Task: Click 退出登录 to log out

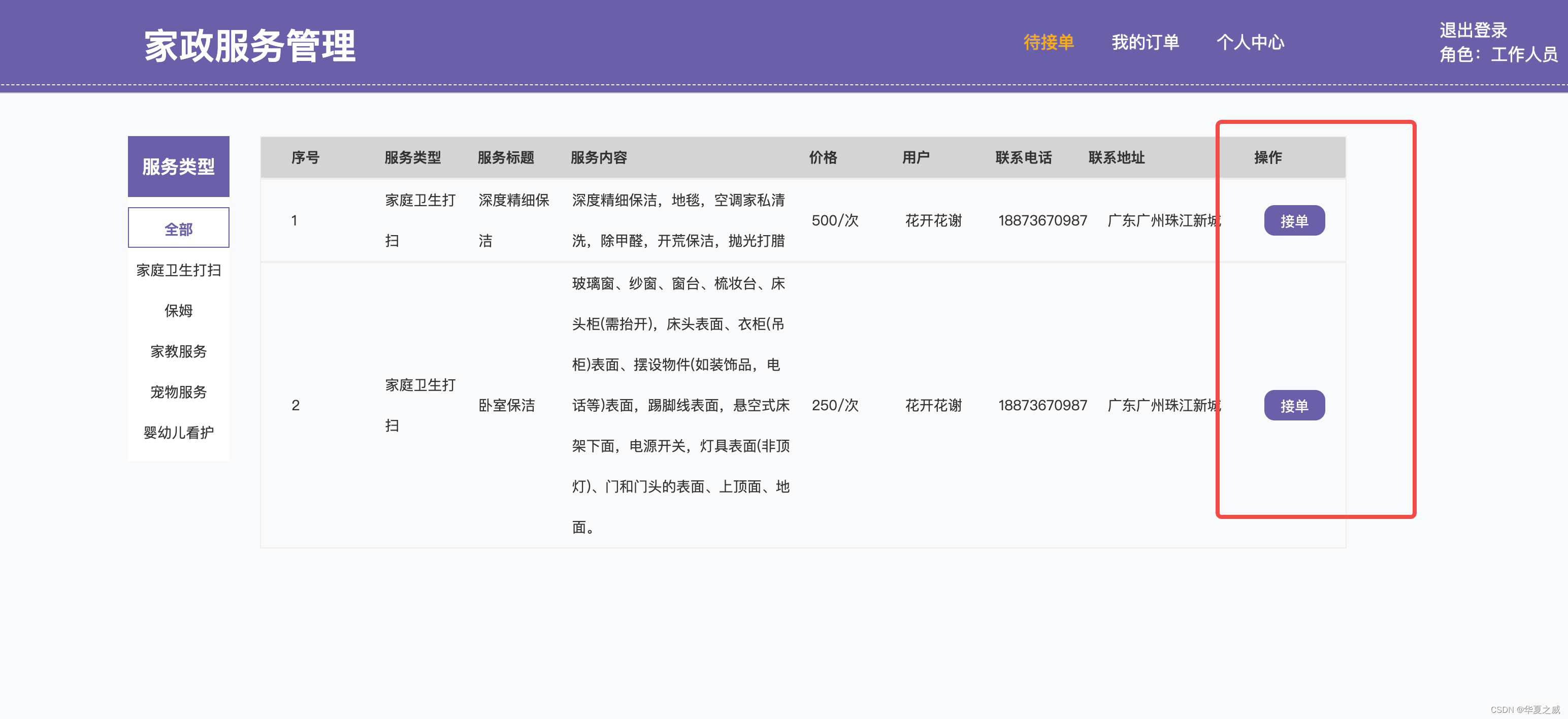Action: click(x=1473, y=30)
